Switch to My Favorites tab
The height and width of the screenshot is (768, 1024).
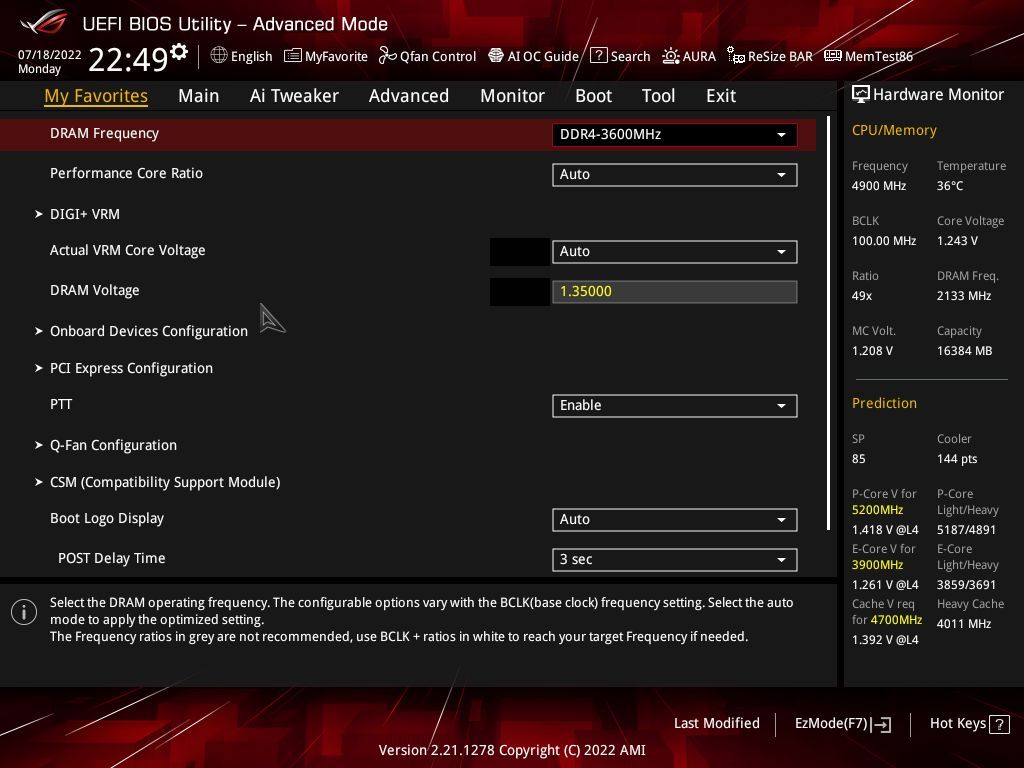pos(96,96)
